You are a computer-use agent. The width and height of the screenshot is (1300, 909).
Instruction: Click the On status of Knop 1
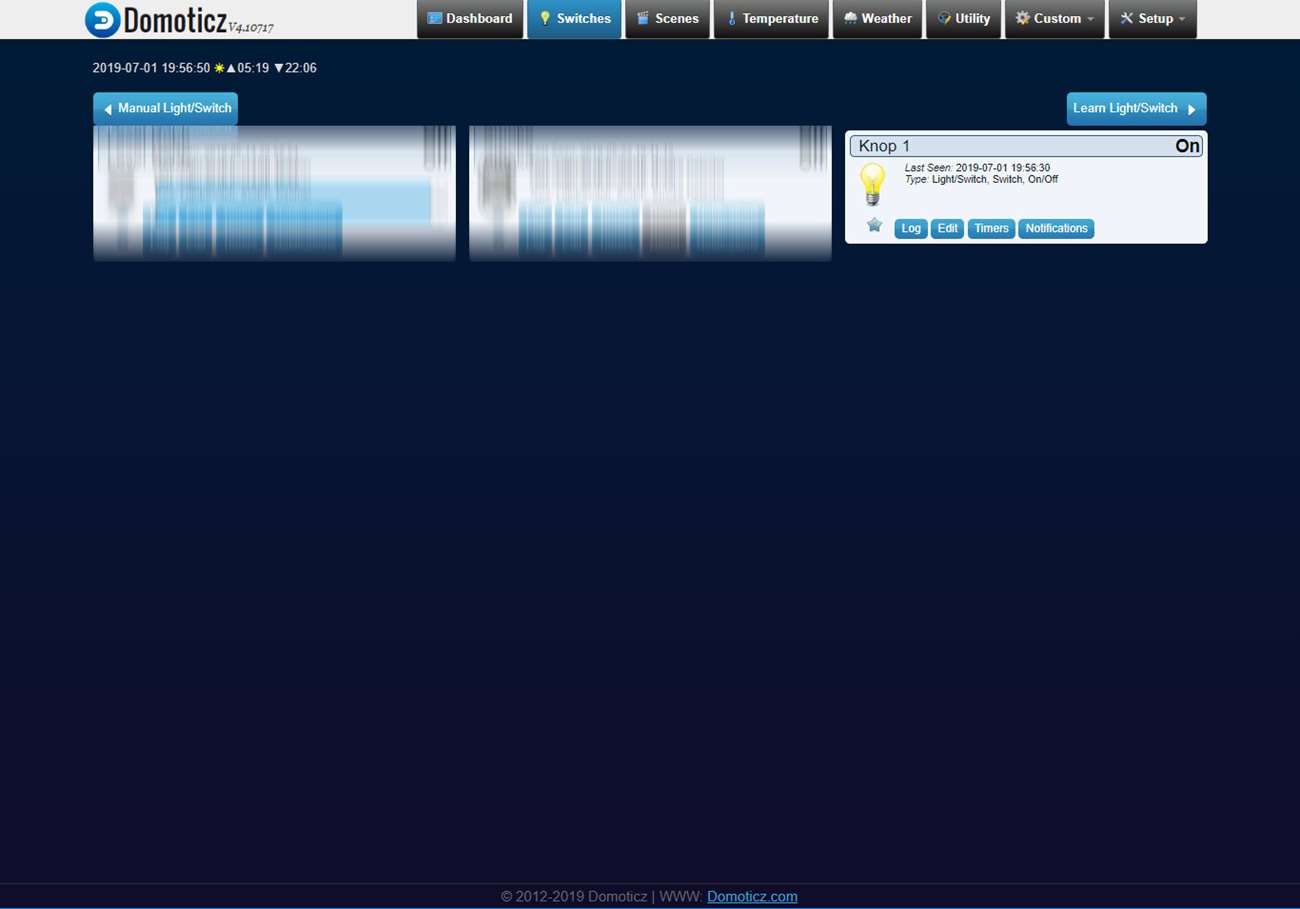click(x=1187, y=147)
